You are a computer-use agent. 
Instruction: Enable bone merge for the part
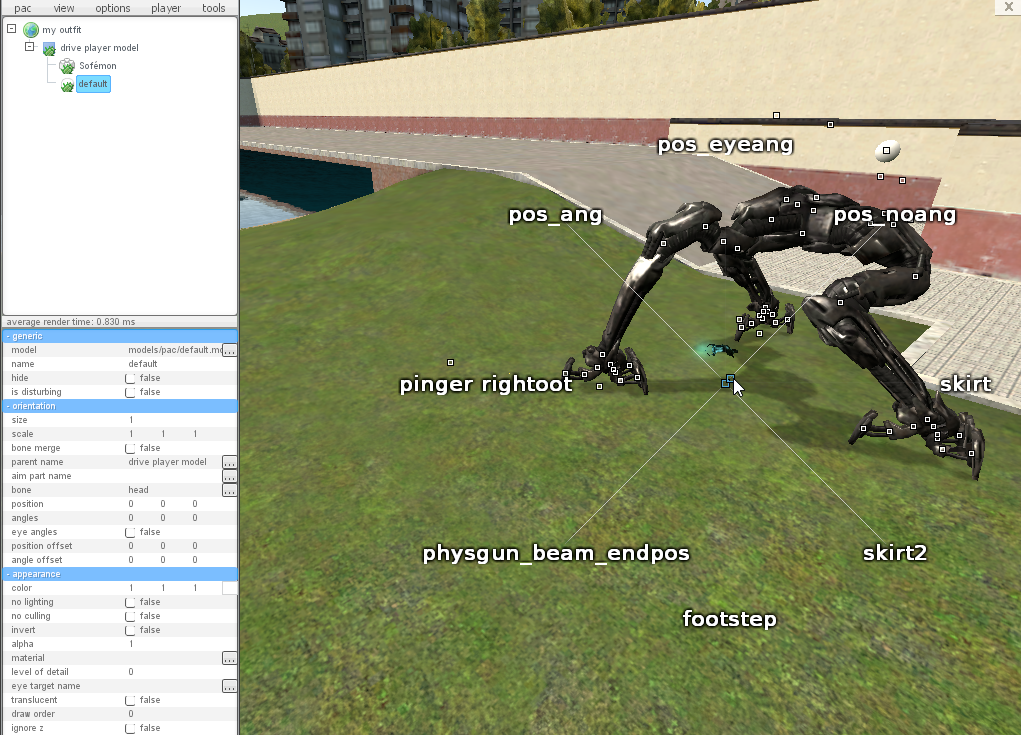click(131, 447)
